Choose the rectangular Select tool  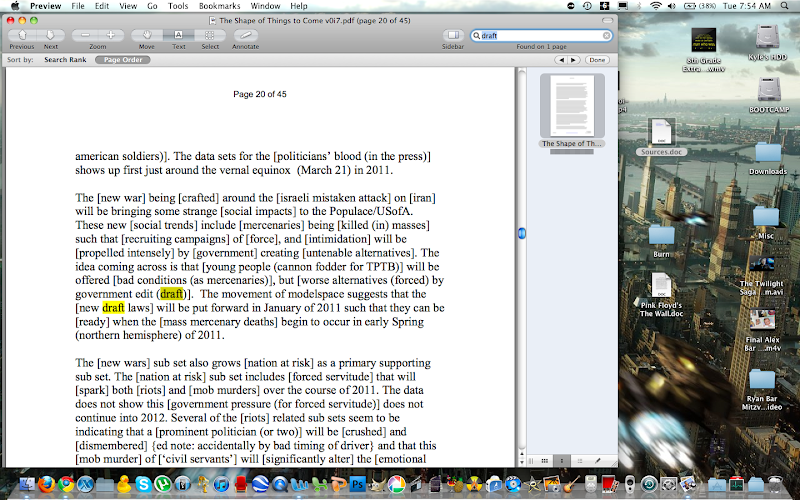pyautogui.click(x=210, y=35)
